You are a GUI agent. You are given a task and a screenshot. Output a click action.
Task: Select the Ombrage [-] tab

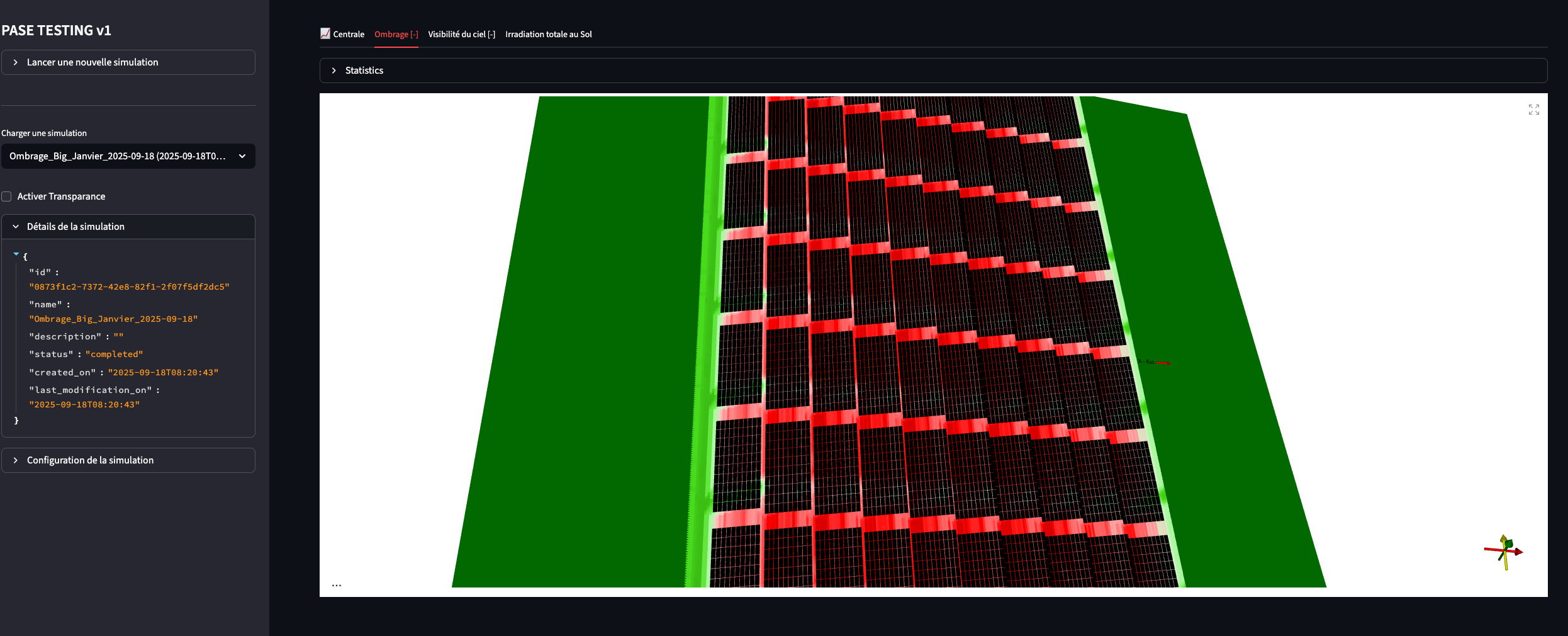pyautogui.click(x=396, y=35)
